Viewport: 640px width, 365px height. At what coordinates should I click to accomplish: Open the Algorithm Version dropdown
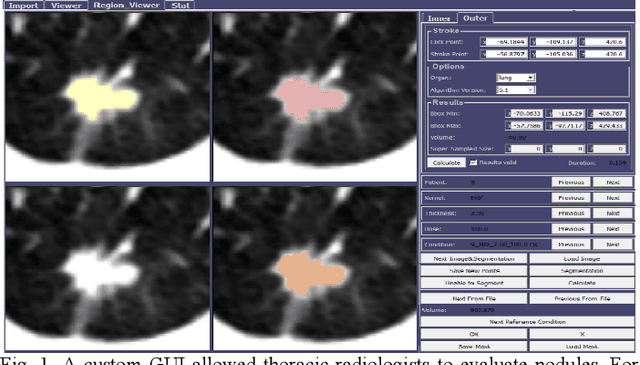tap(516, 90)
